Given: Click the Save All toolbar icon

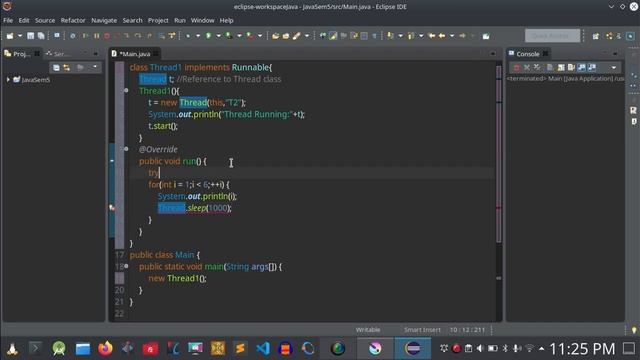Looking at the screenshot, I should coord(41,36).
